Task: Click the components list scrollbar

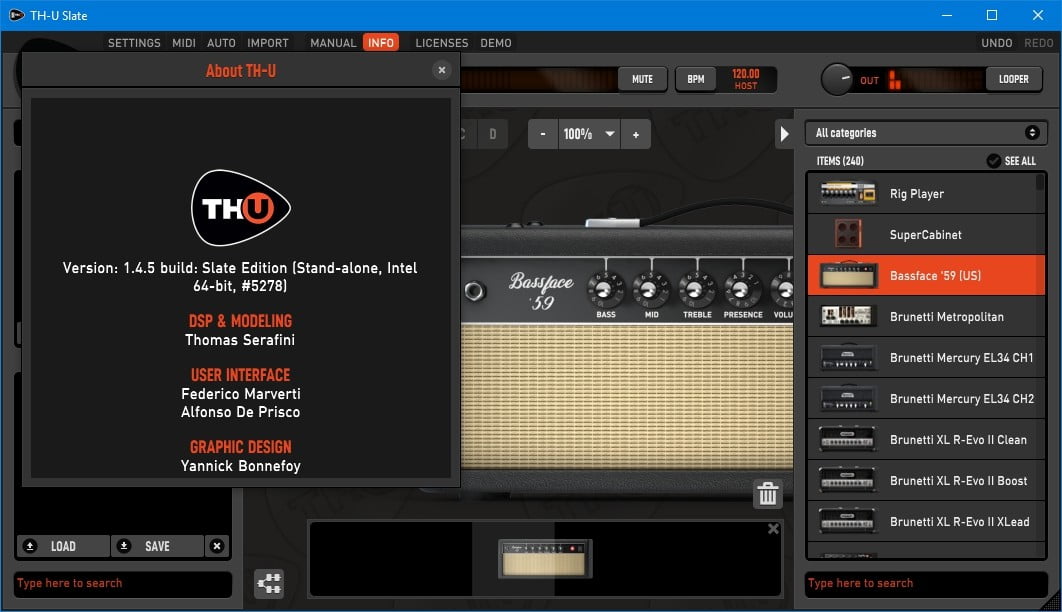Action: point(1040,183)
